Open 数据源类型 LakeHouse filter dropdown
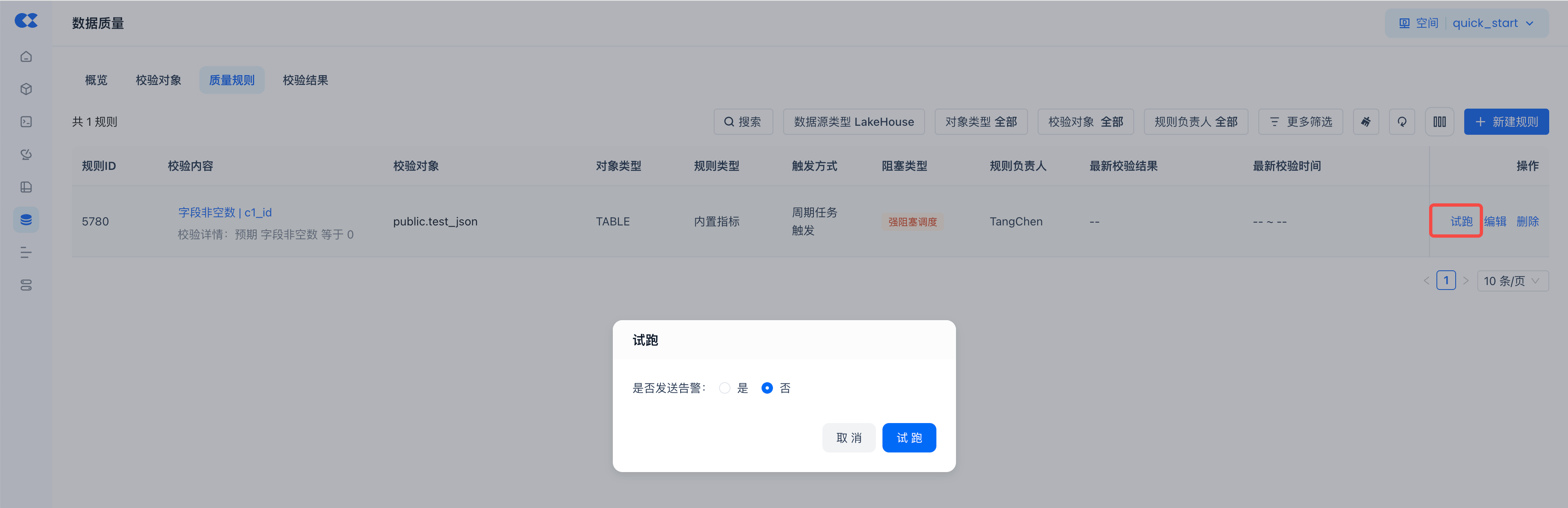Viewport: 1568px width, 508px height. [853, 122]
